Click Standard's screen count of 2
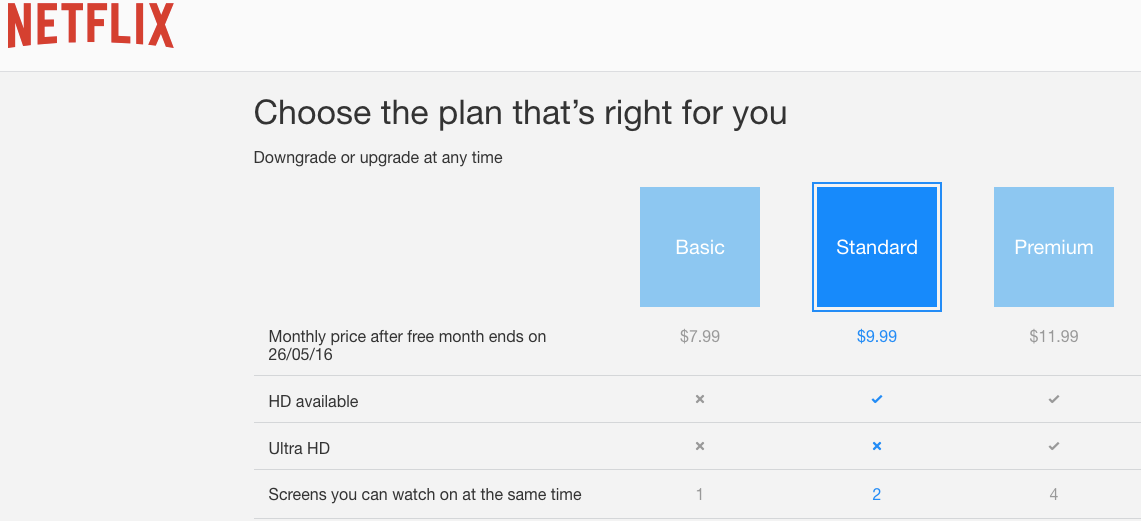 [x=877, y=494]
